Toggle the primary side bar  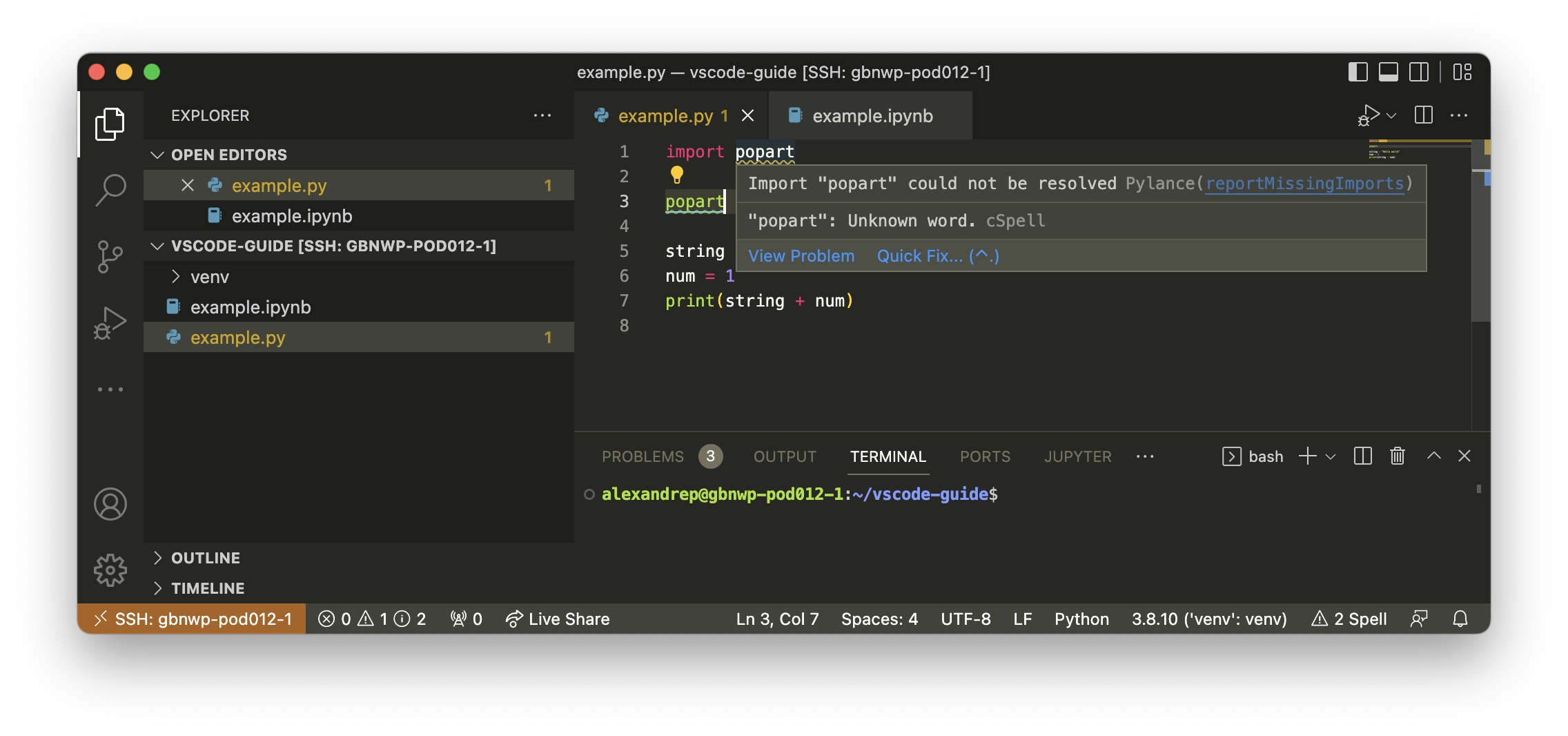point(1358,72)
